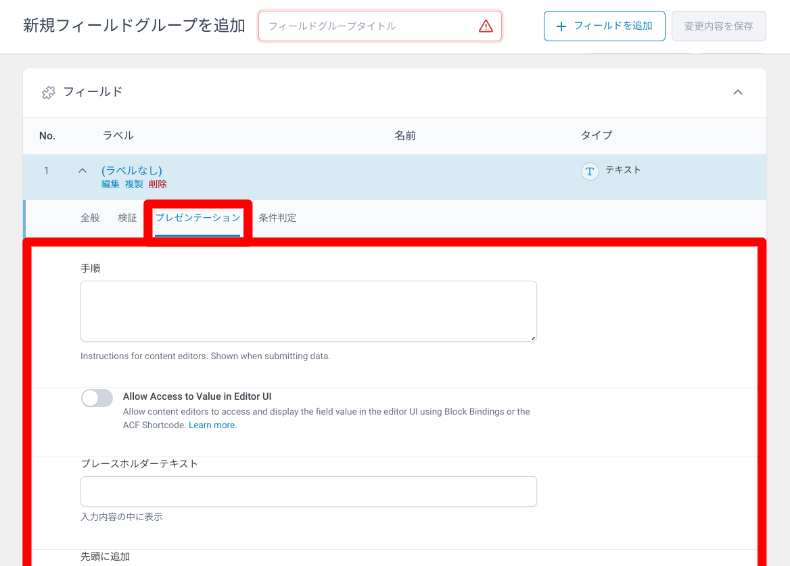Click the T text type icon
790x566 pixels.
[x=589, y=171]
